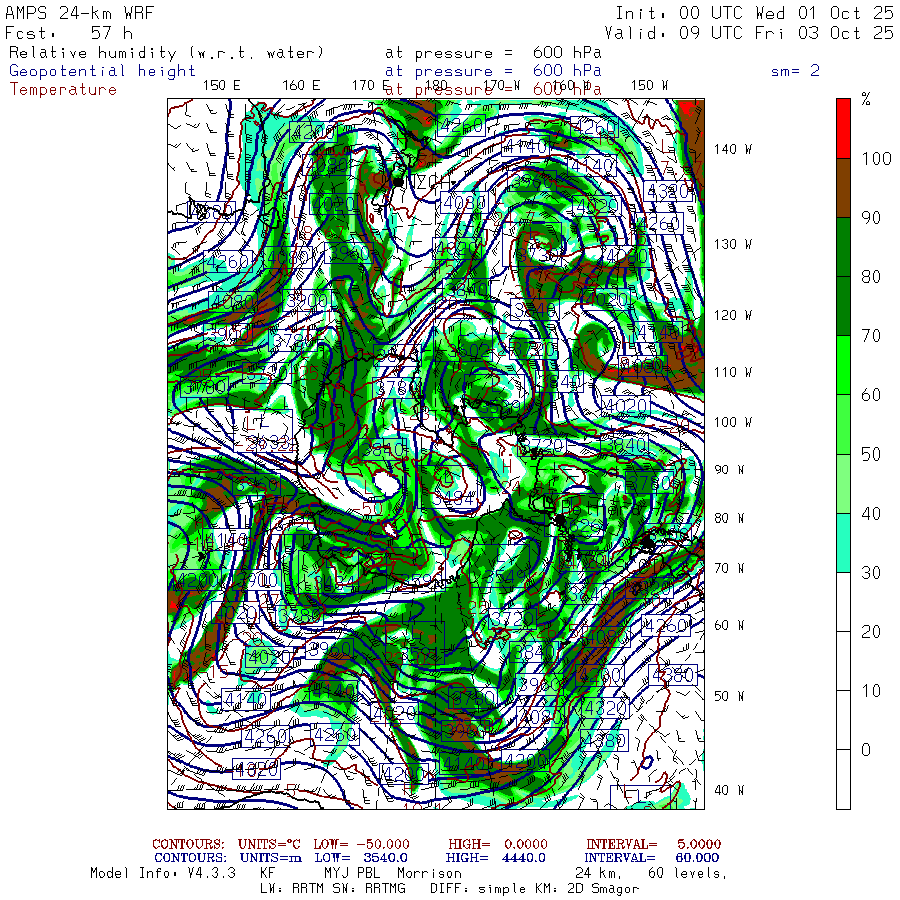Click the 'Relative humidity (w.r.t. water)' label

tap(167, 53)
